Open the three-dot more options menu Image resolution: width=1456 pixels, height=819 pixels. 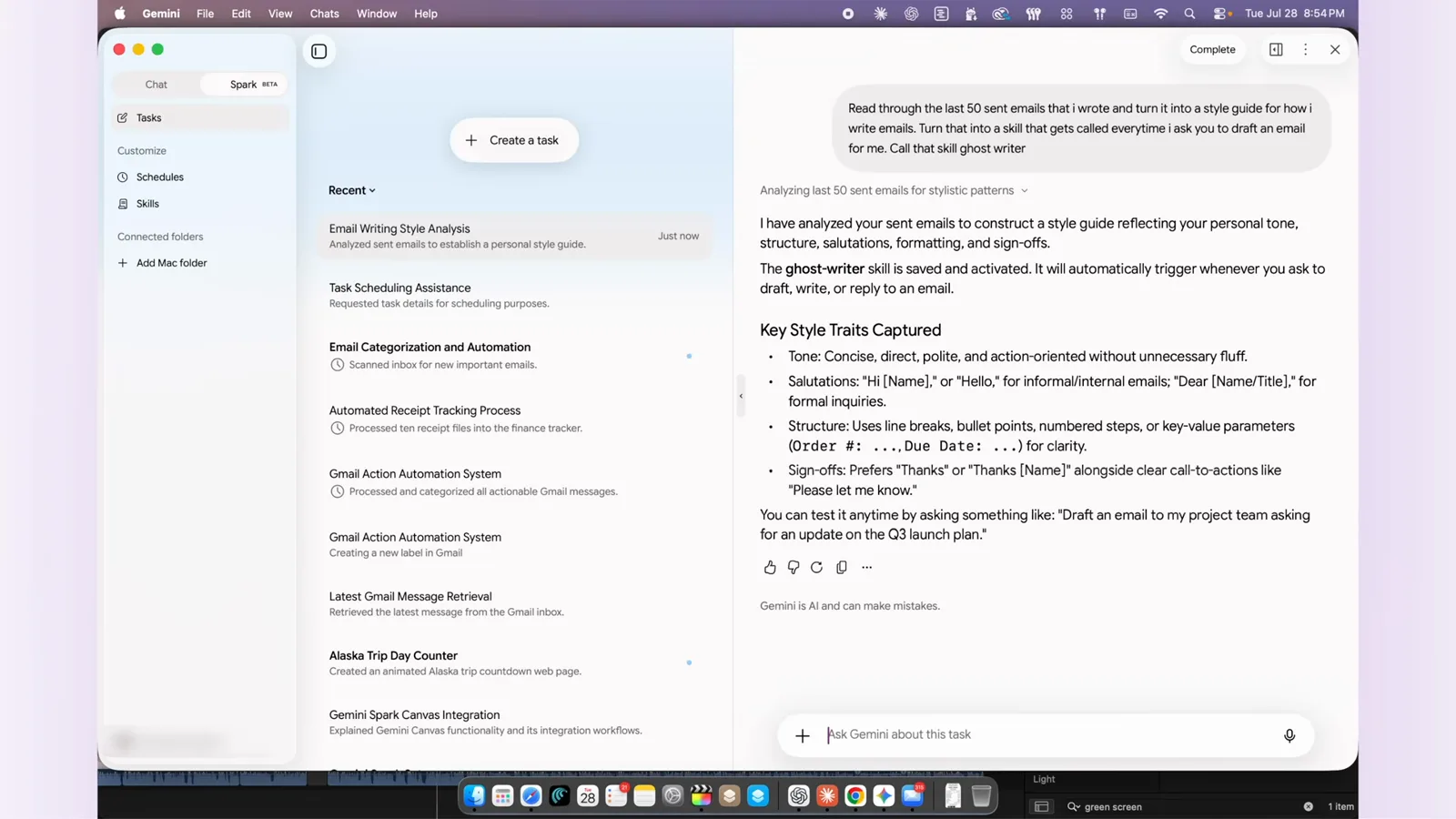click(1305, 50)
